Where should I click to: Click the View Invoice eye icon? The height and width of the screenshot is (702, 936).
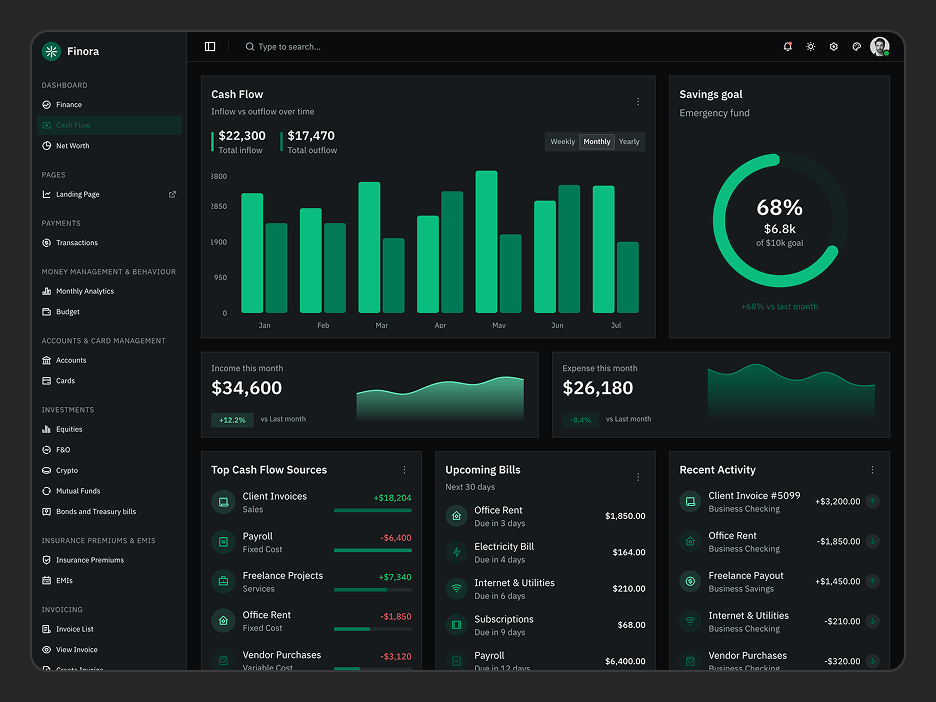coord(47,649)
